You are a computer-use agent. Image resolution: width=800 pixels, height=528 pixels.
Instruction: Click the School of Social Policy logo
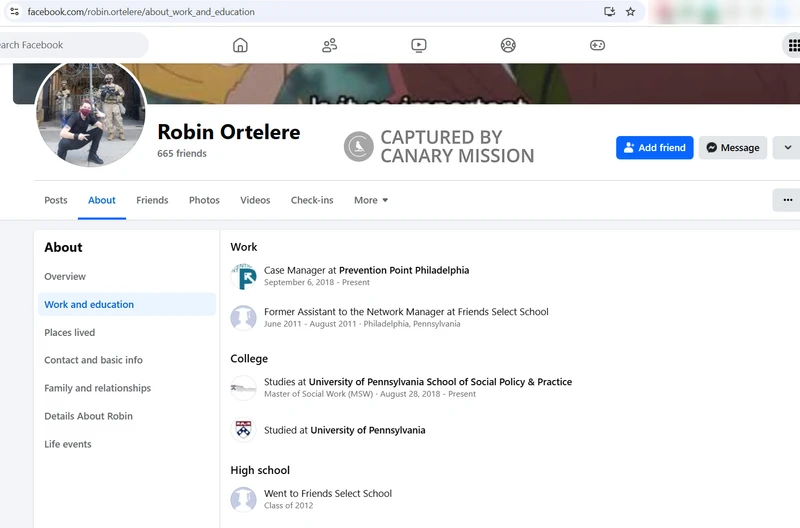[x=243, y=388]
